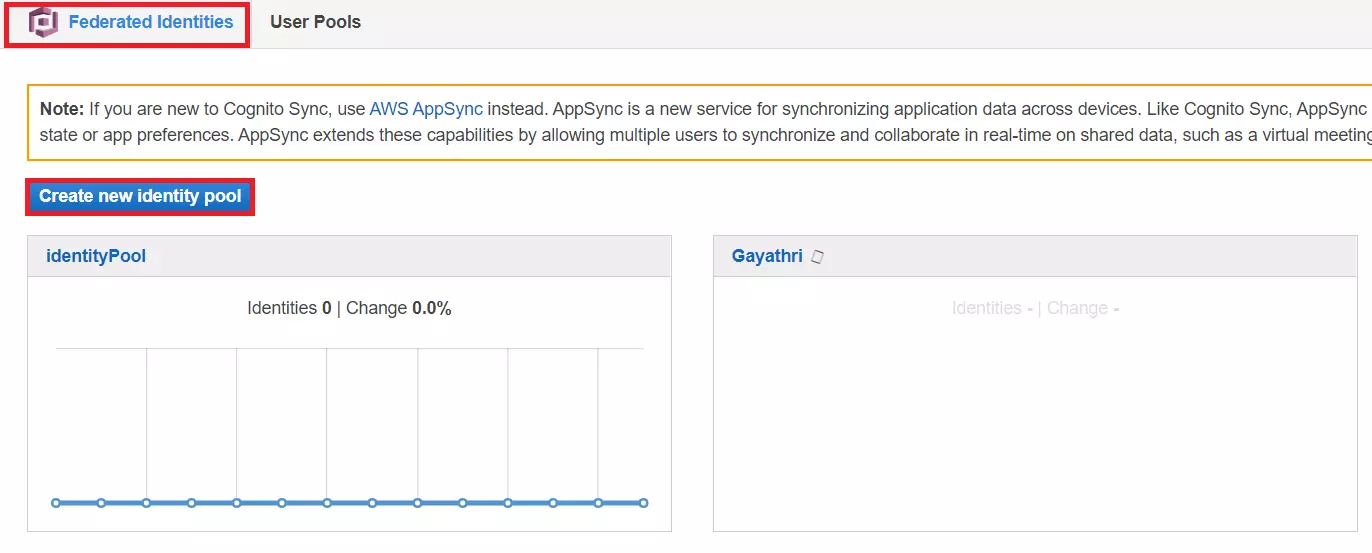The height and width of the screenshot is (553, 1372).
Task: Click the Cognito logo icon
Action: (x=43, y=22)
